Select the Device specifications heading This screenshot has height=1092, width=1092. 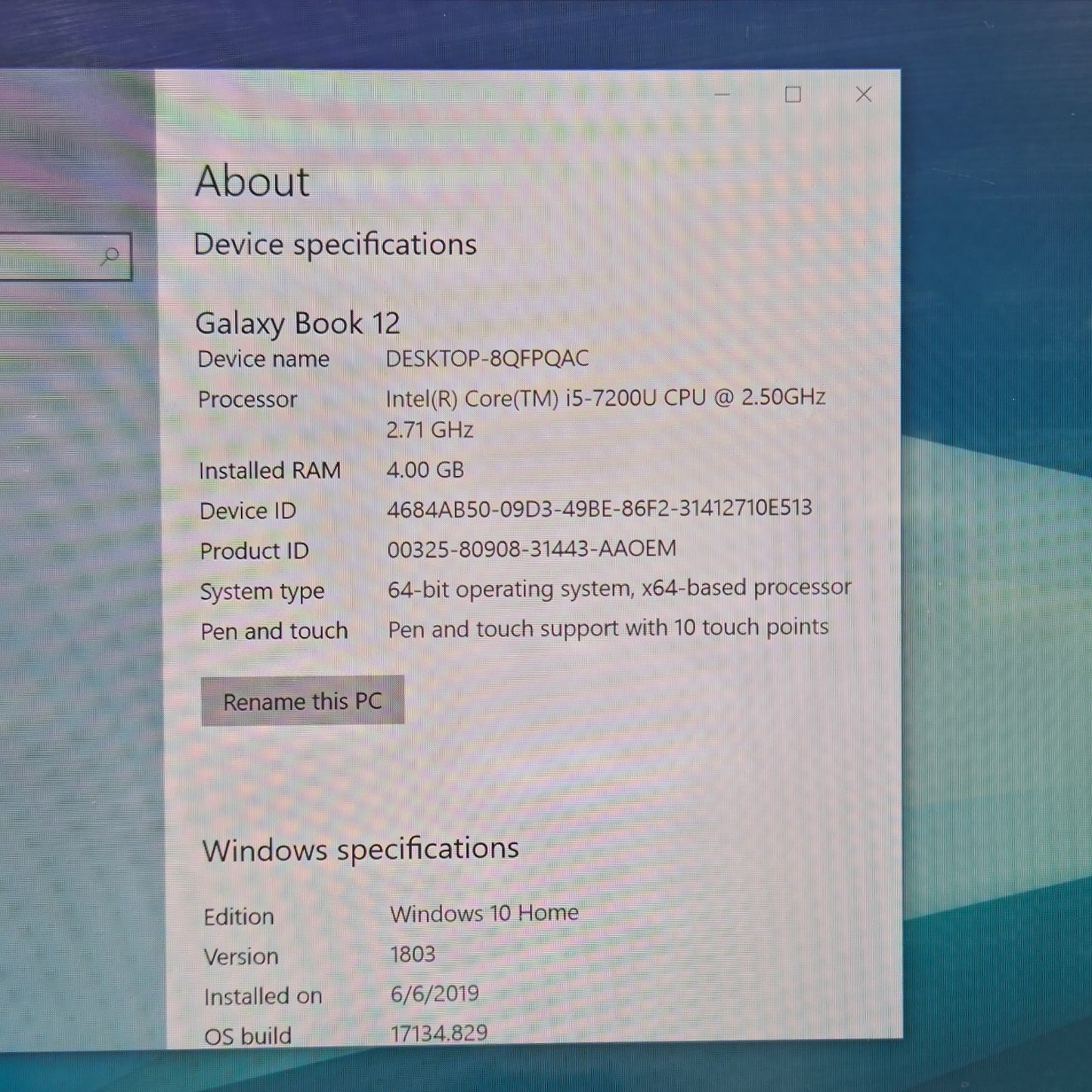coord(336,244)
